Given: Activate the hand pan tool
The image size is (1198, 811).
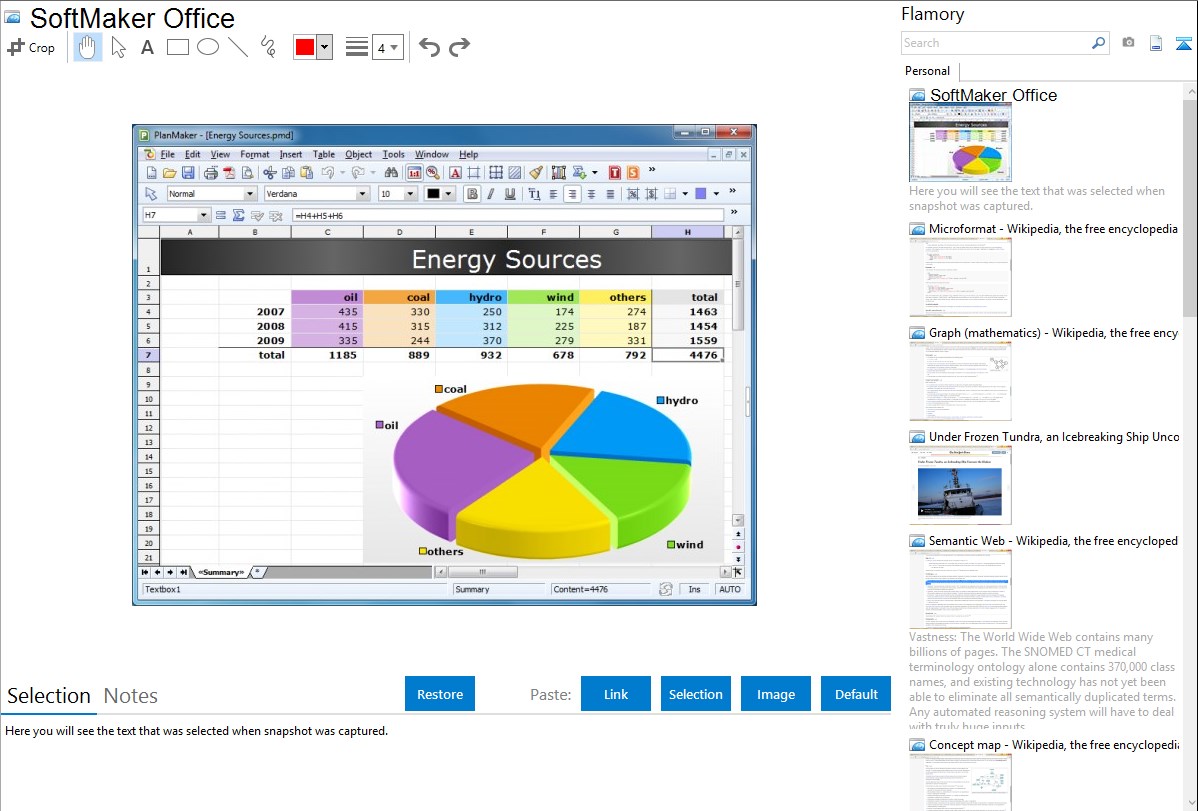Looking at the screenshot, I should [88, 47].
